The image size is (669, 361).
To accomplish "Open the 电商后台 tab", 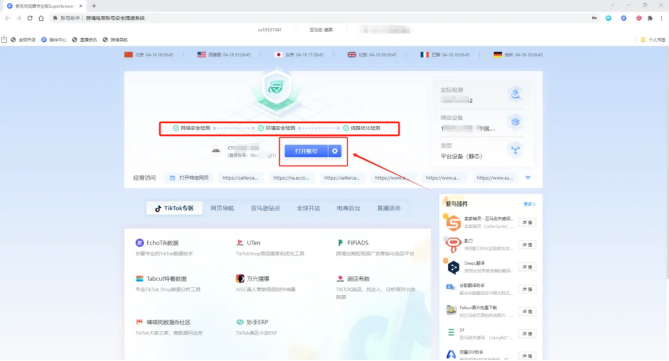I will (349, 208).
